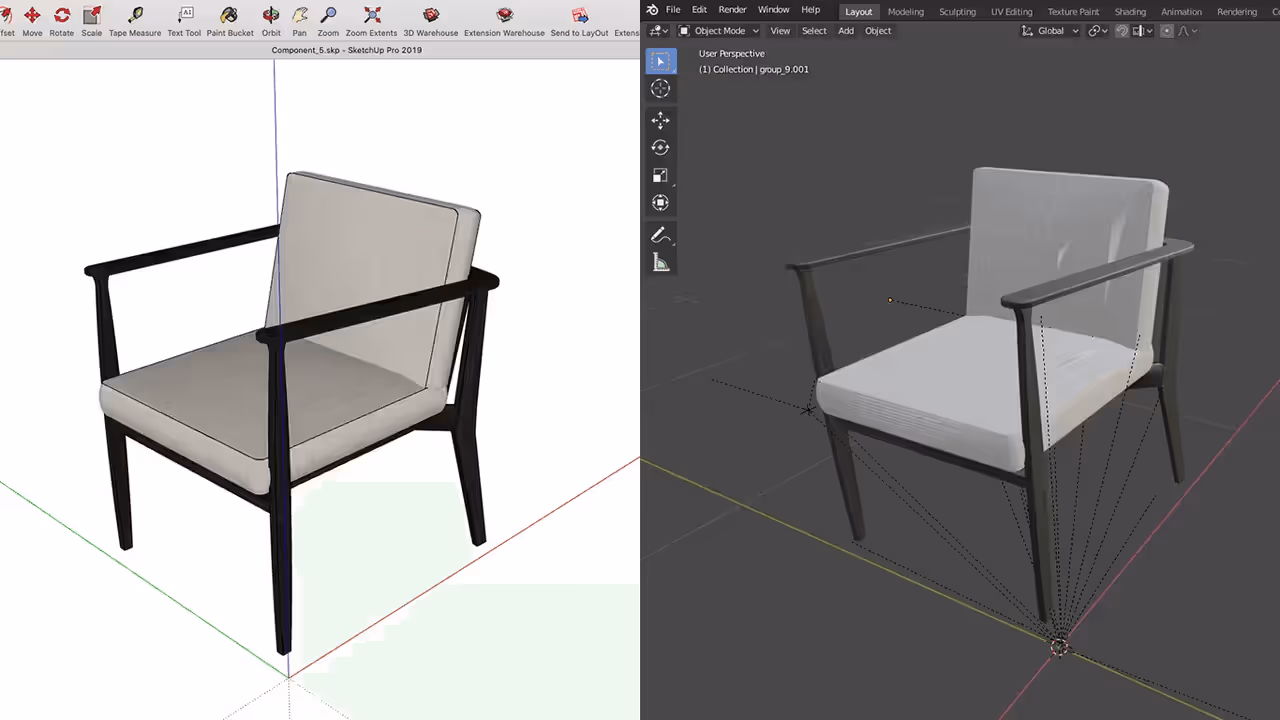Click the Zoom Extents tool
This screenshot has width=1280, height=720.
pyautogui.click(x=372, y=20)
